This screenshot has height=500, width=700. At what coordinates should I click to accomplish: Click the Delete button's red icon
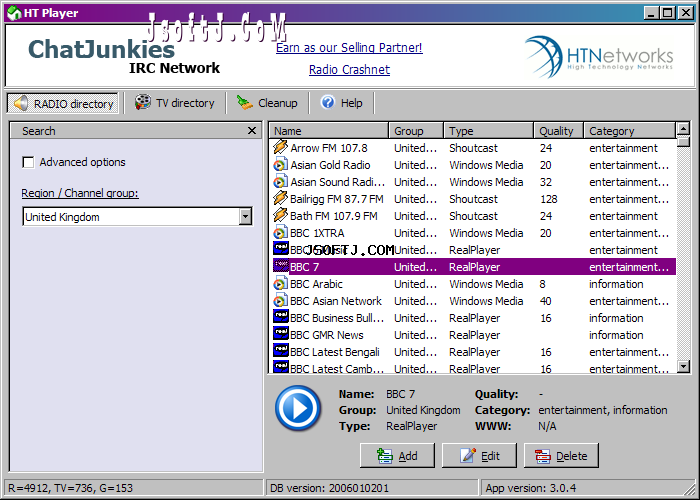pyautogui.click(x=542, y=456)
